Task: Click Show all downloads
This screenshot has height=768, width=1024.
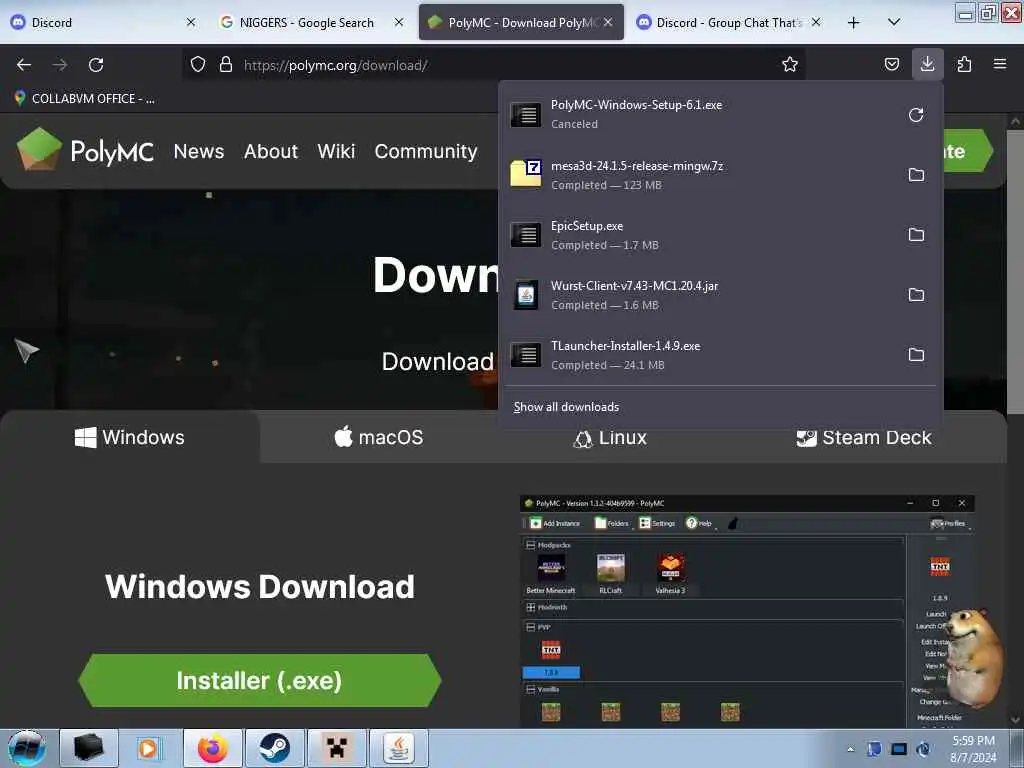Action: pyautogui.click(x=566, y=407)
